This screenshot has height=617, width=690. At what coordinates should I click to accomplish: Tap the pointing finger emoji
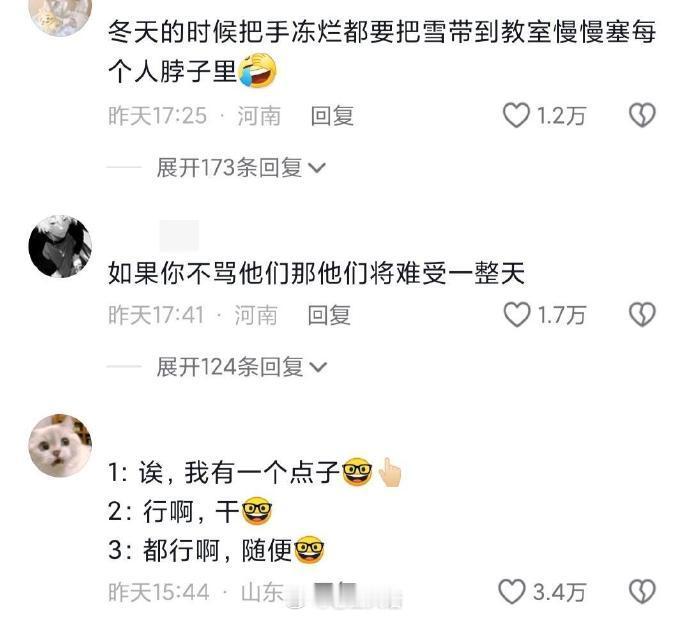389,472
